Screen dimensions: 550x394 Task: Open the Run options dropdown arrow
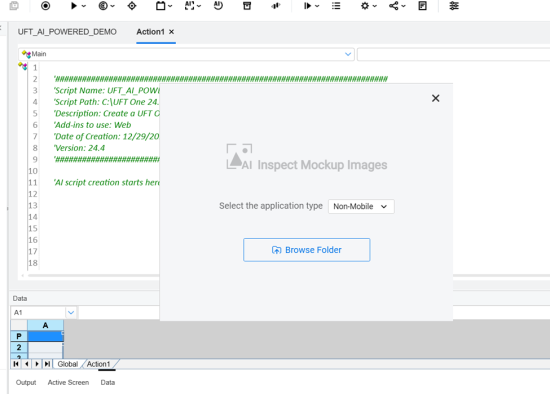point(83,6)
